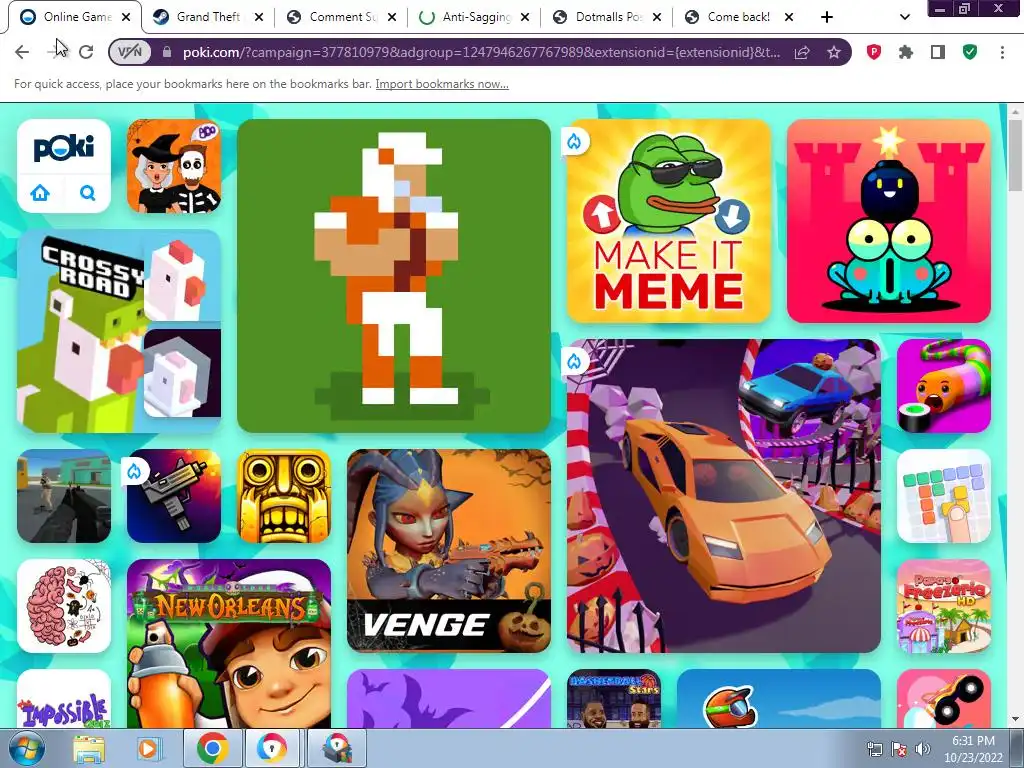Open the Crossy Road game tile
The image size is (1024, 768).
[119, 331]
